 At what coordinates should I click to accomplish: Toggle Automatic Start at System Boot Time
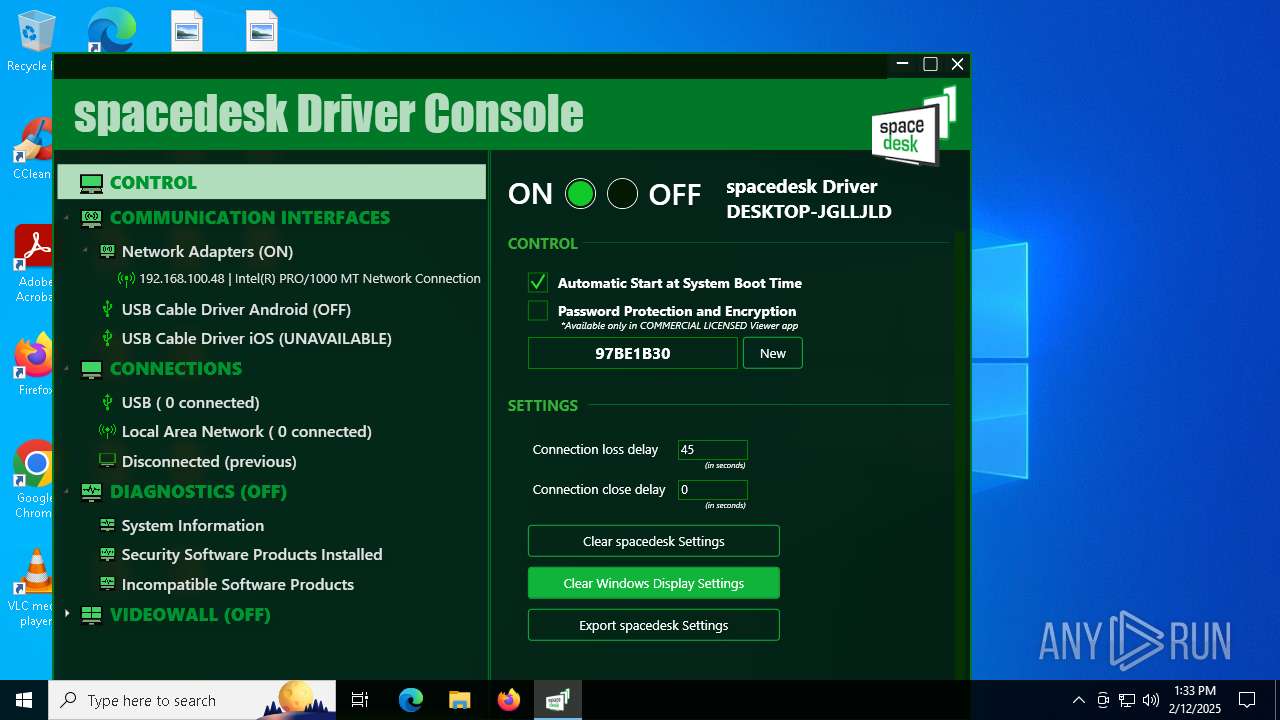pos(538,283)
